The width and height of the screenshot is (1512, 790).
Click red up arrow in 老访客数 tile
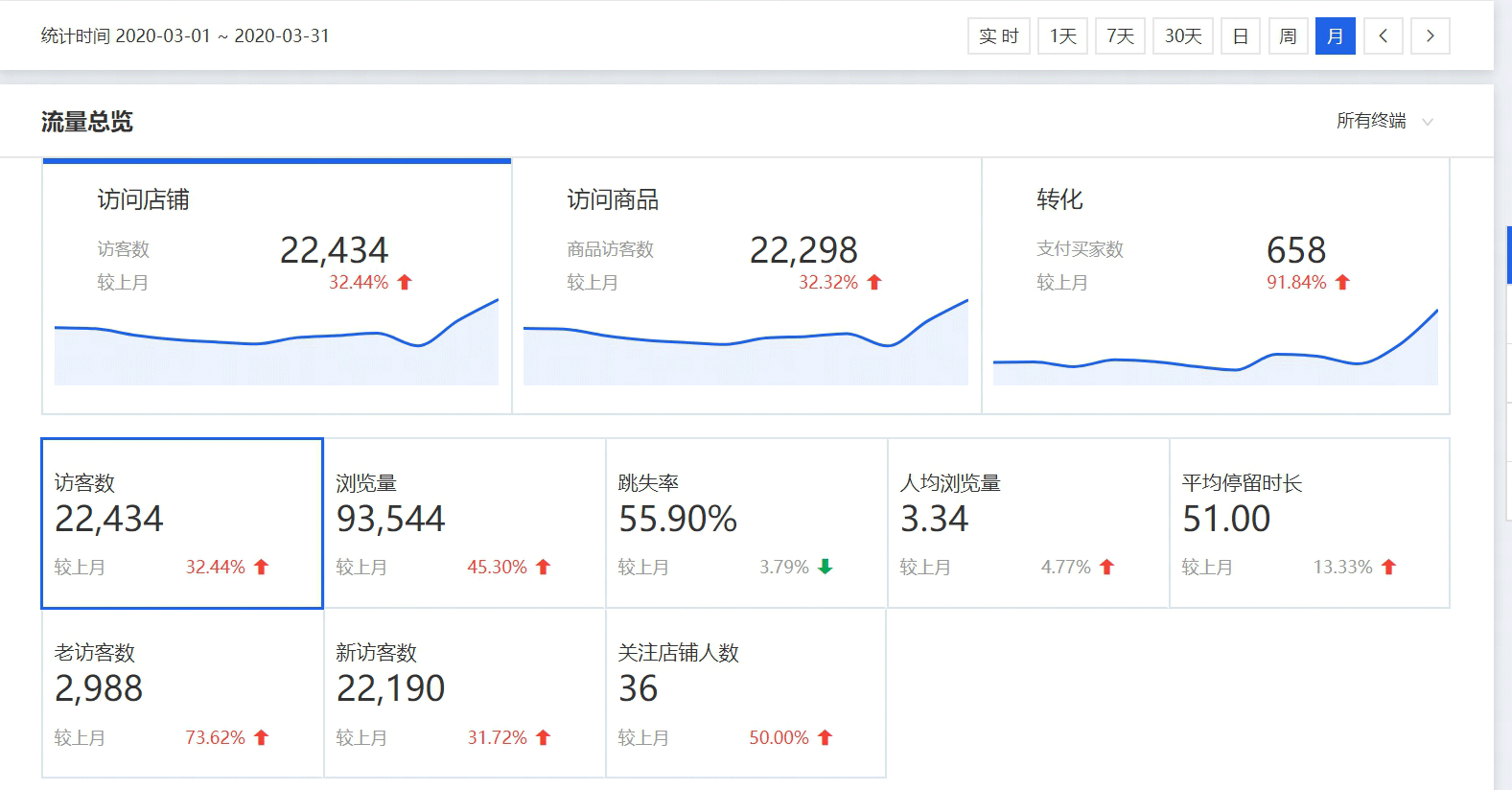[x=262, y=737]
